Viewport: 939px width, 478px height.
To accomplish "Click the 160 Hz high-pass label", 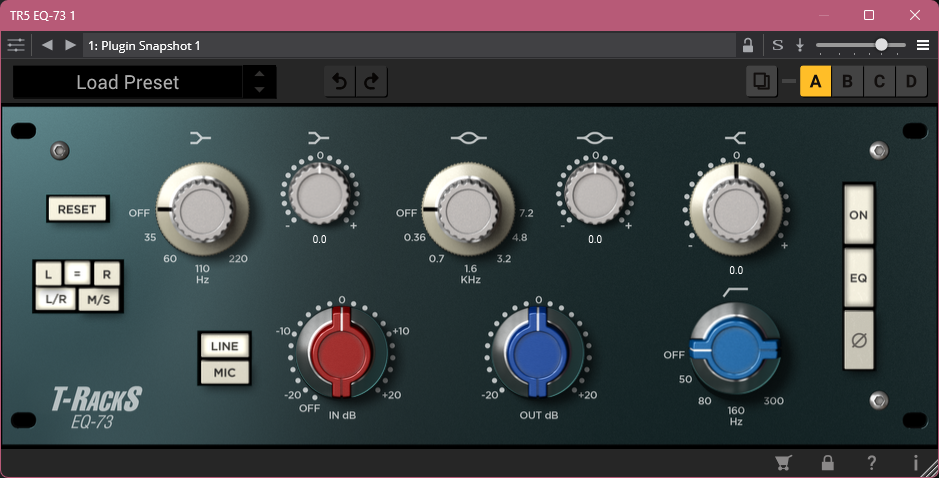I will pos(736,410).
